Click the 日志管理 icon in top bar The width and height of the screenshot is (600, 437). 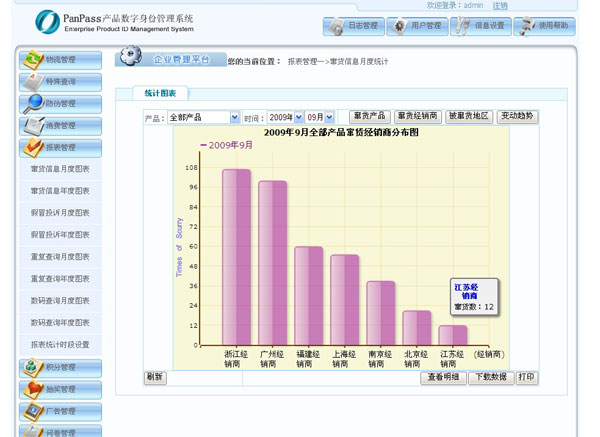point(337,26)
